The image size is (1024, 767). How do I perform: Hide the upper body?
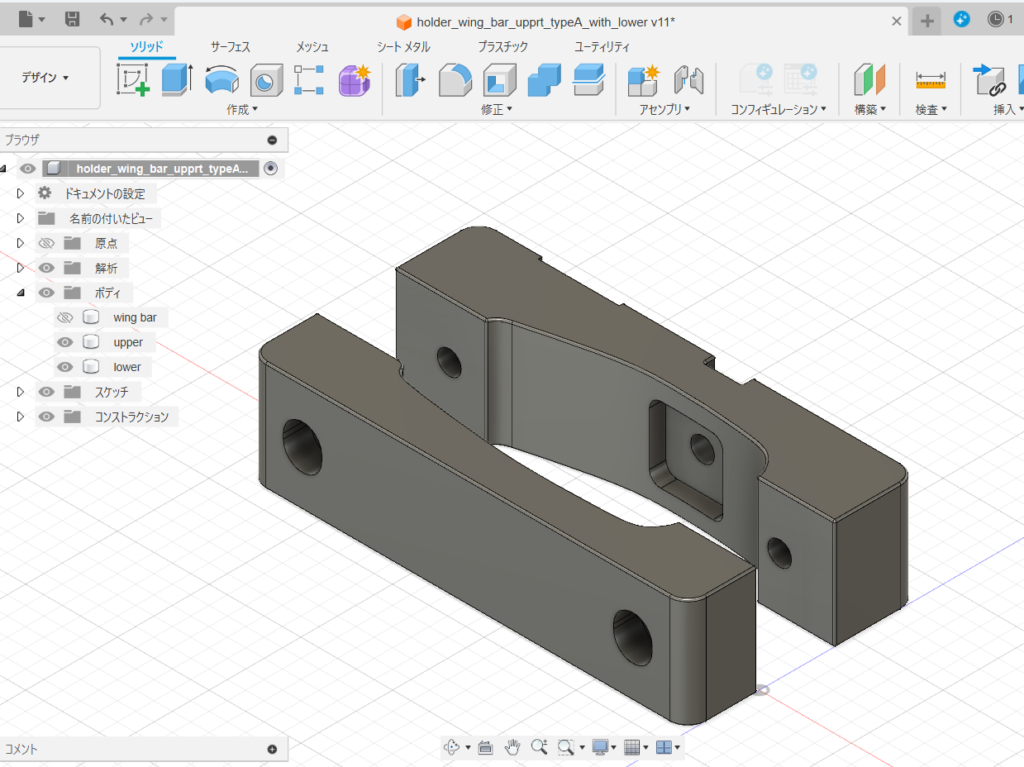coord(66,343)
